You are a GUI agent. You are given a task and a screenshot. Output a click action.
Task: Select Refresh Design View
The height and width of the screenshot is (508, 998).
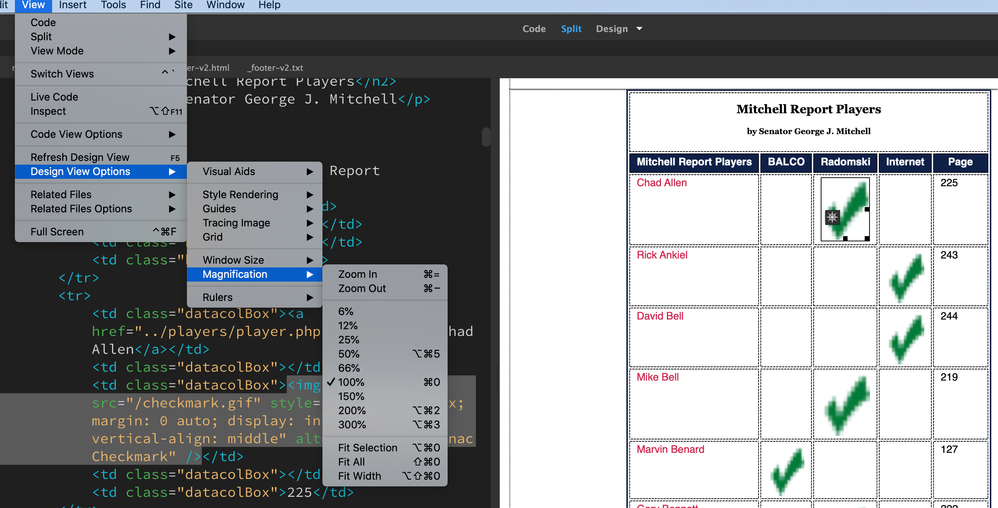101,157
